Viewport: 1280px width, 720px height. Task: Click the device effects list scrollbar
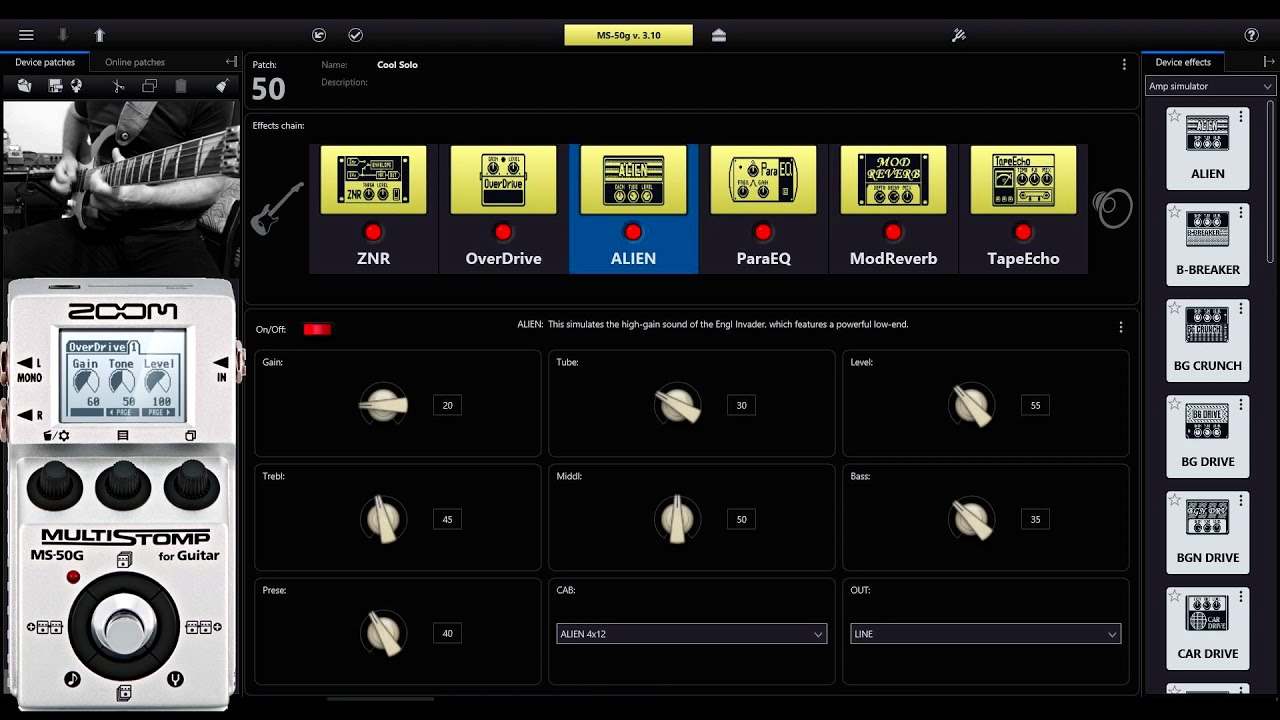click(1271, 181)
